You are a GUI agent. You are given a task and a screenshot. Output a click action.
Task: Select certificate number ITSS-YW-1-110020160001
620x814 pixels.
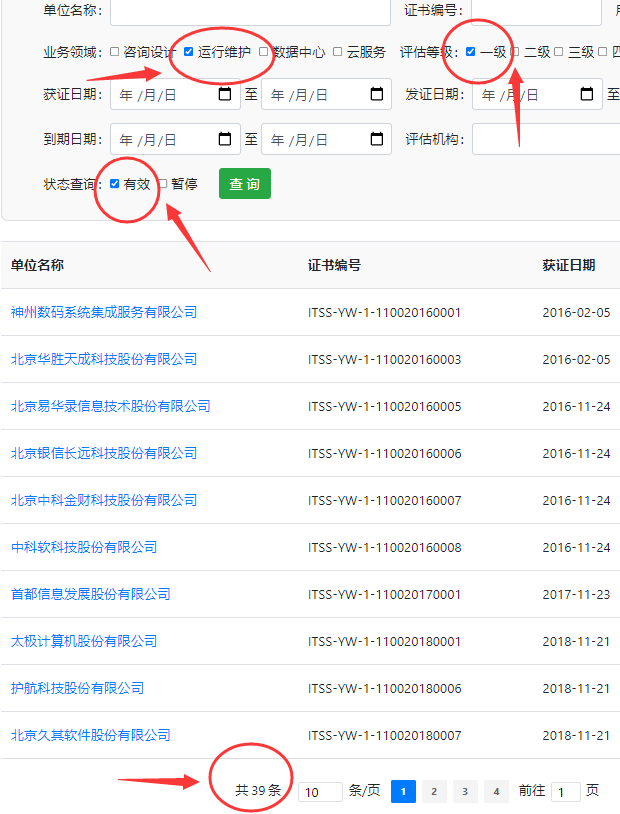coord(384,313)
